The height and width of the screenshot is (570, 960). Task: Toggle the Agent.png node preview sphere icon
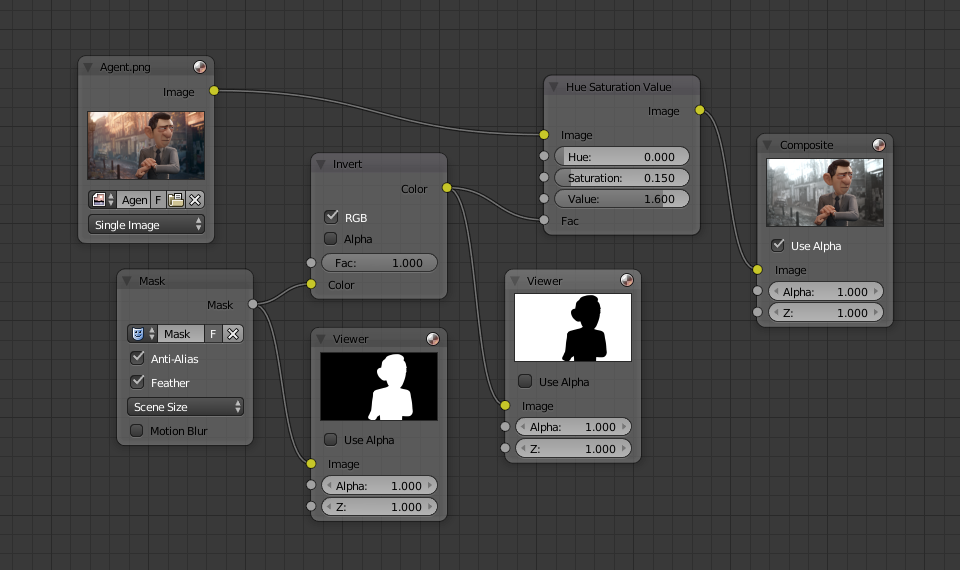200,67
